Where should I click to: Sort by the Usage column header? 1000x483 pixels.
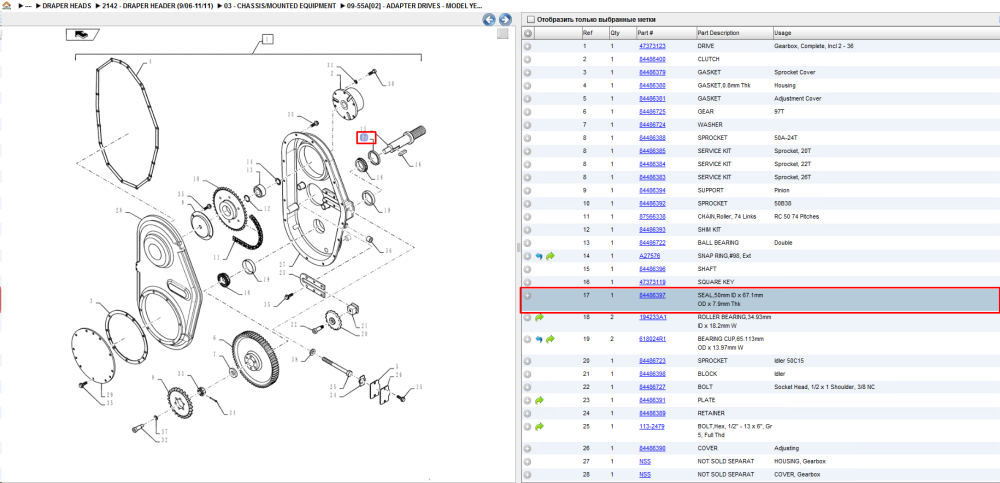pyautogui.click(x=782, y=33)
